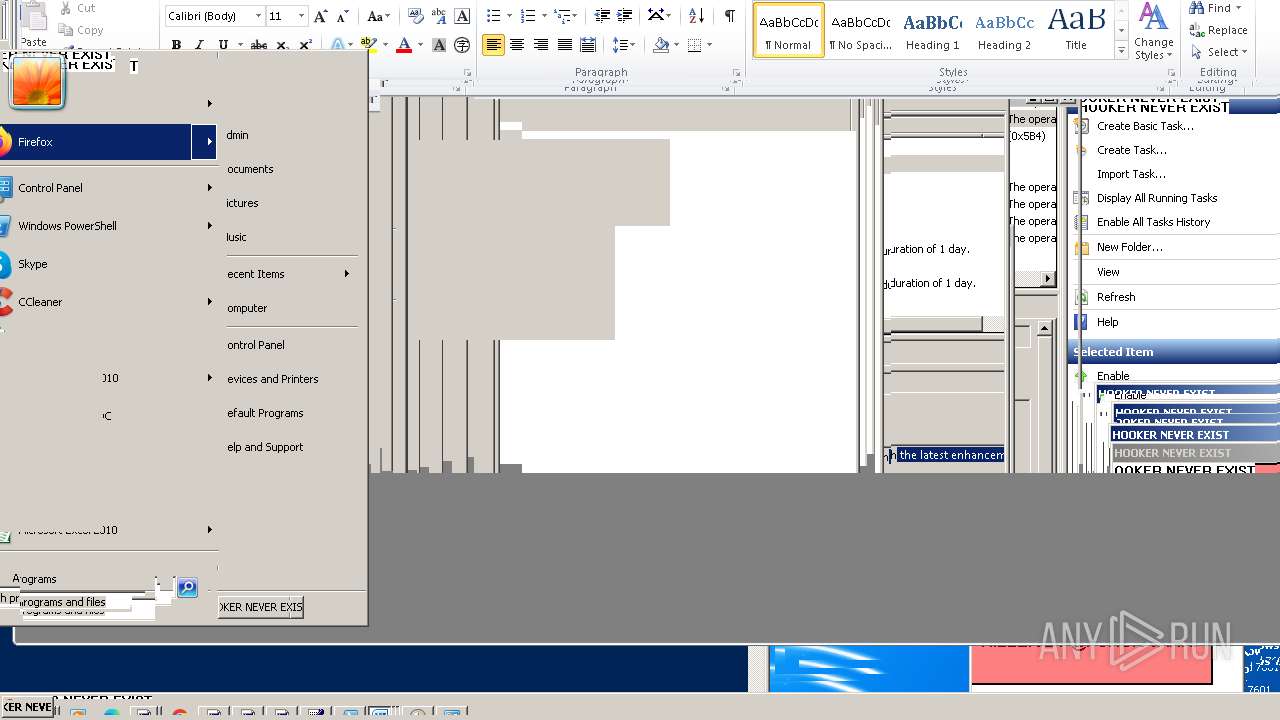Image resolution: width=1280 pixels, height=720 pixels.
Task: Click the Clear Formatting icon
Action: [415, 16]
